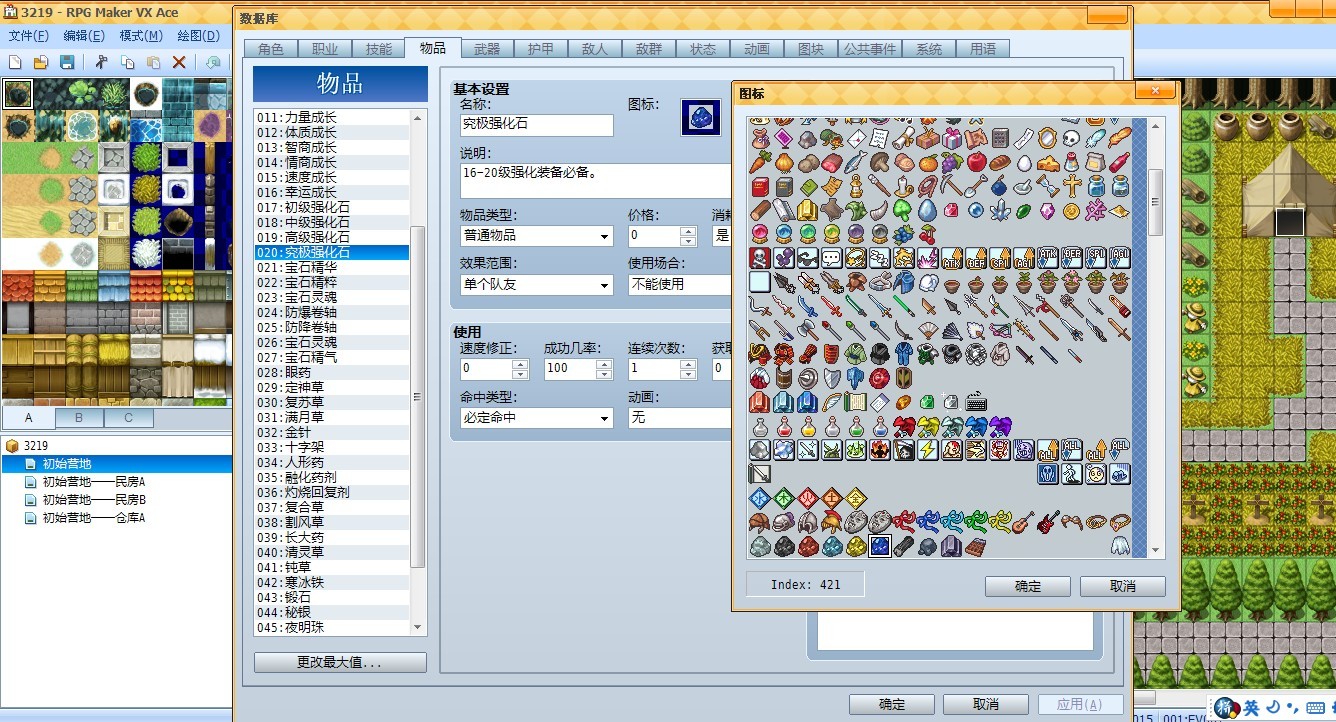Click the scissors Cut toolbar icon

(x=101, y=62)
